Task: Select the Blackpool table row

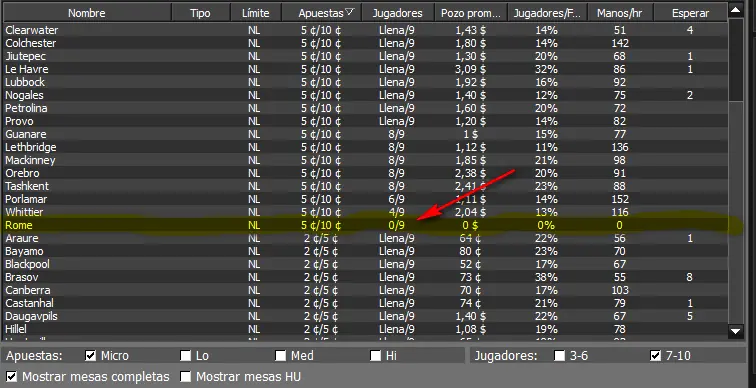Action: click(365, 264)
